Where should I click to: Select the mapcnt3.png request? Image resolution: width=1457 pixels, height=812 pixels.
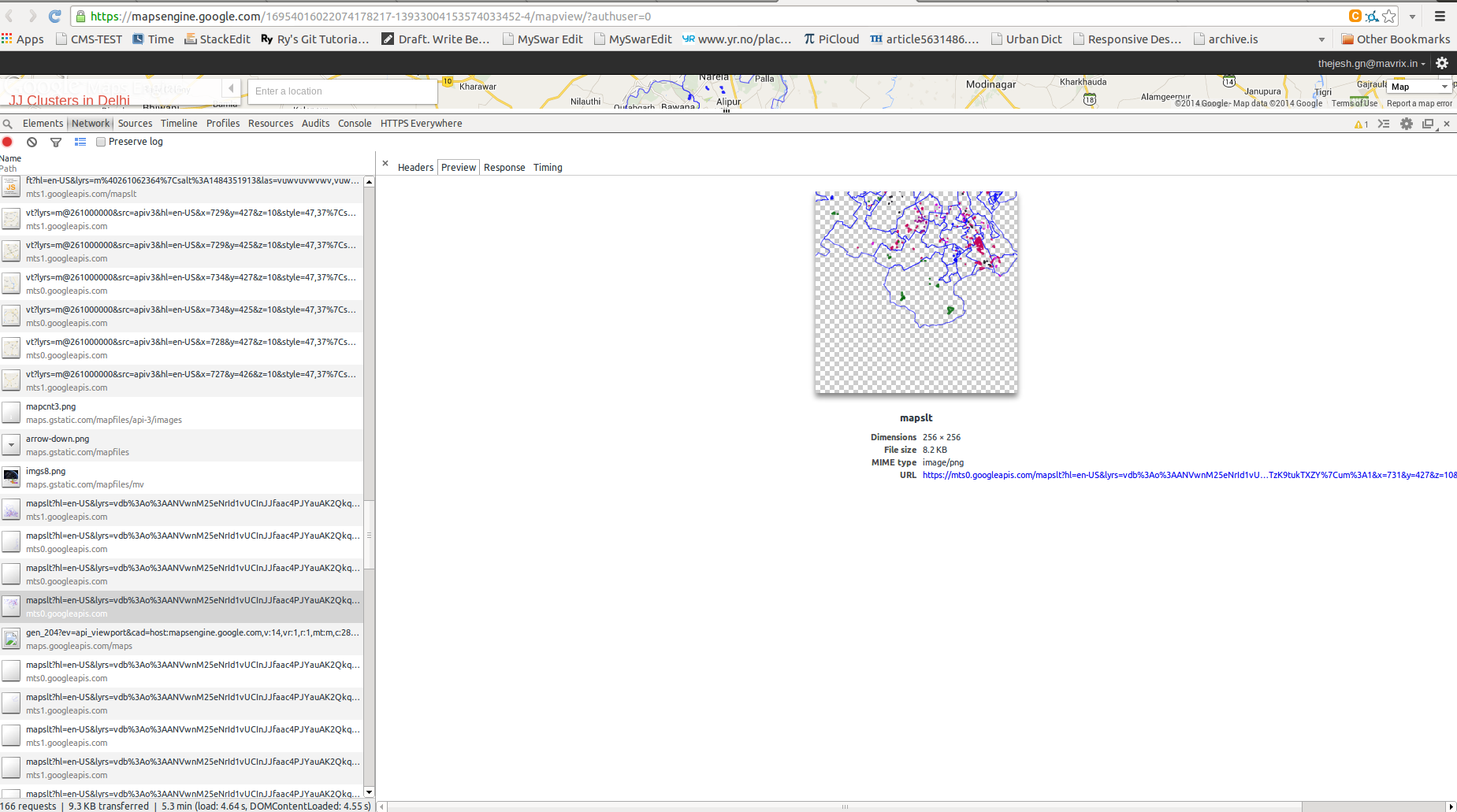[182, 413]
